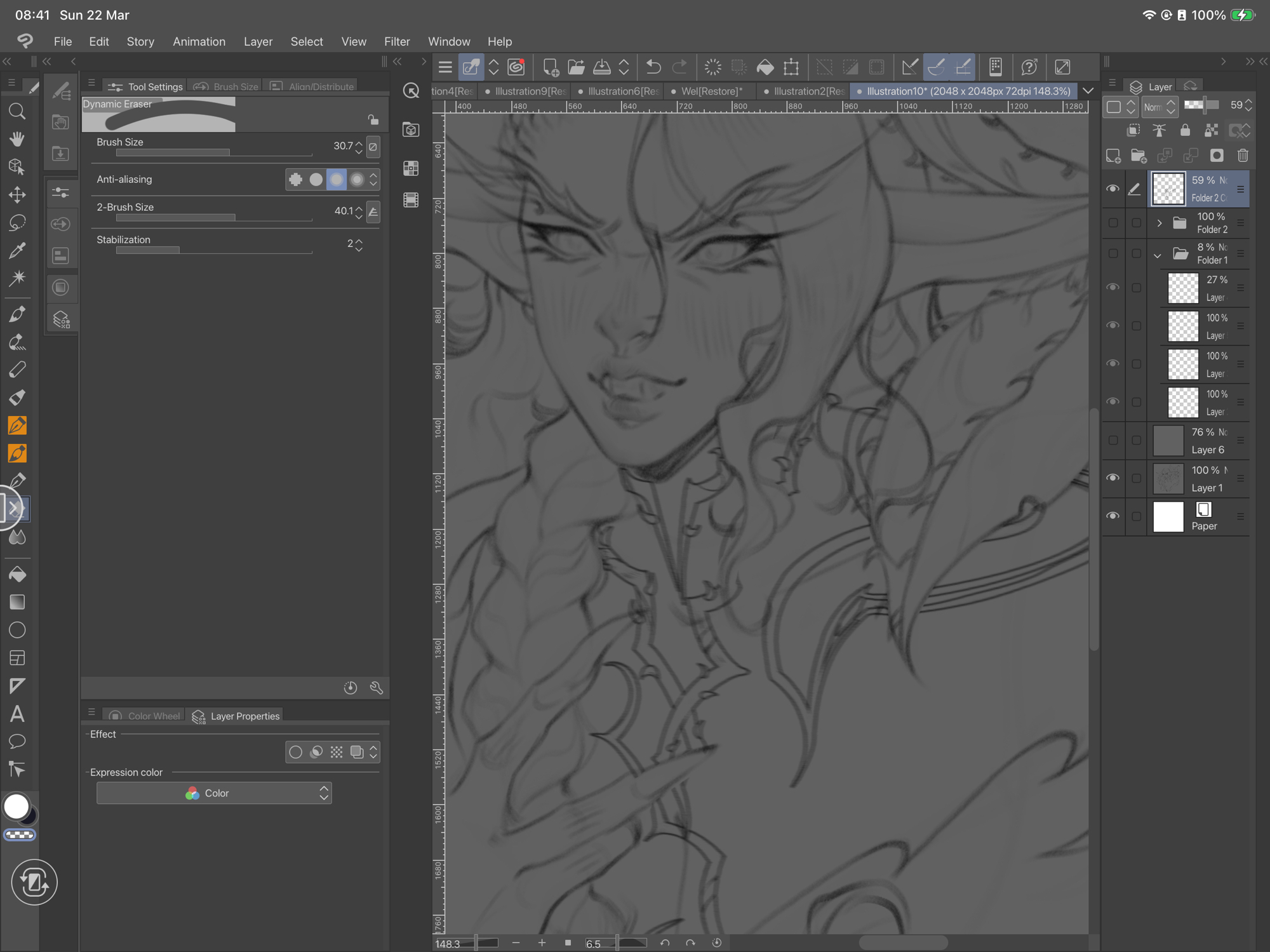Select the Fill bucket tool
The height and width of the screenshot is (952, 1270).
(x=17, y=574)
